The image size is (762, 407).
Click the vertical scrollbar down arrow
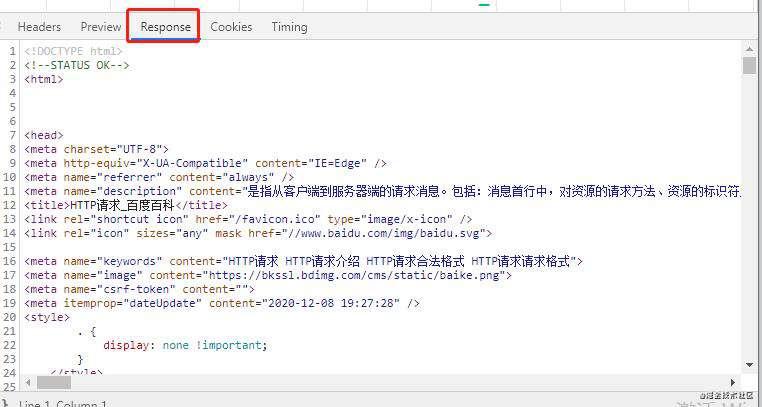(749, 364)
